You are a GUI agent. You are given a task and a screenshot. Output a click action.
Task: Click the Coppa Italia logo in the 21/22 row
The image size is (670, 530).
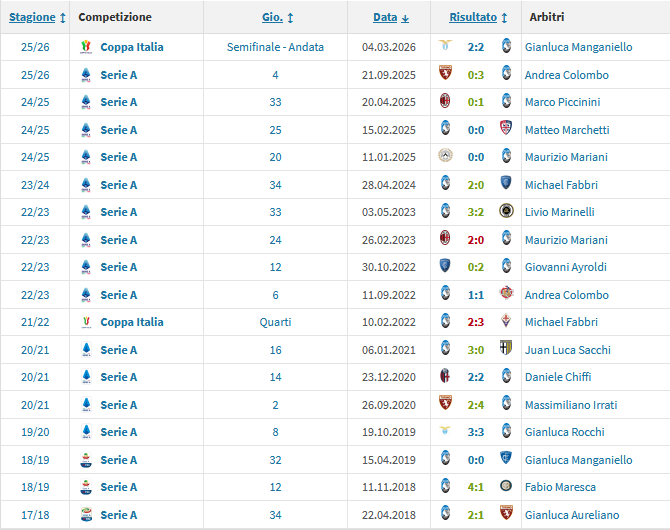tap(85, 322)
